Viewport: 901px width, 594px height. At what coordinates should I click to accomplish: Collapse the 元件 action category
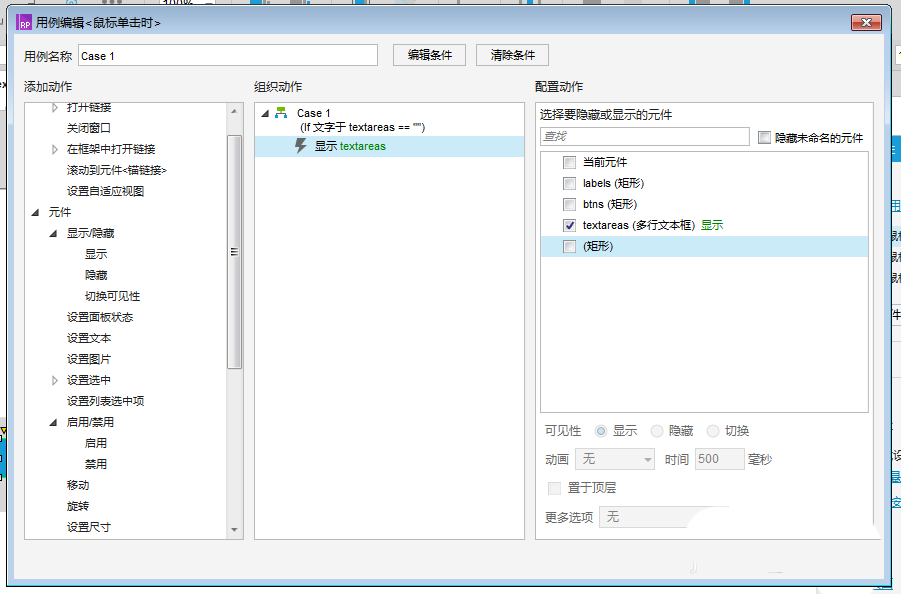point(34,212)
